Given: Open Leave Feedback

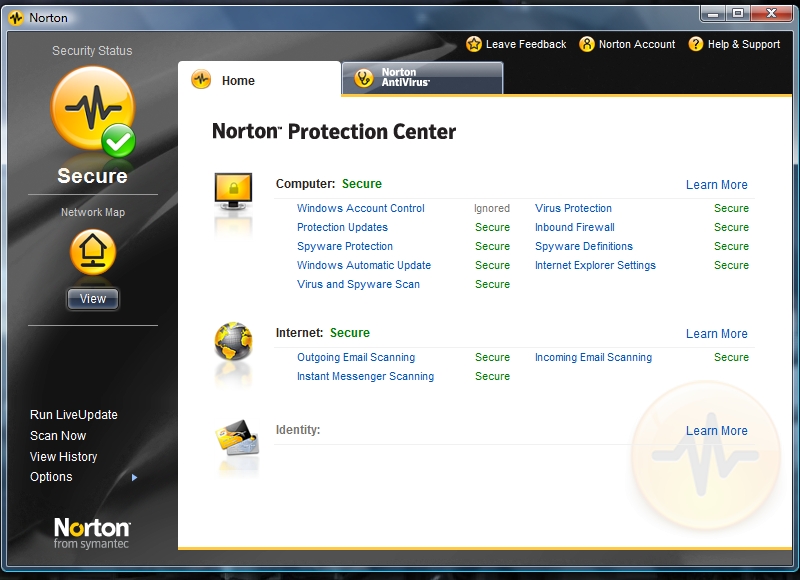Looking at the screenshot, I should tap(516, 44).
